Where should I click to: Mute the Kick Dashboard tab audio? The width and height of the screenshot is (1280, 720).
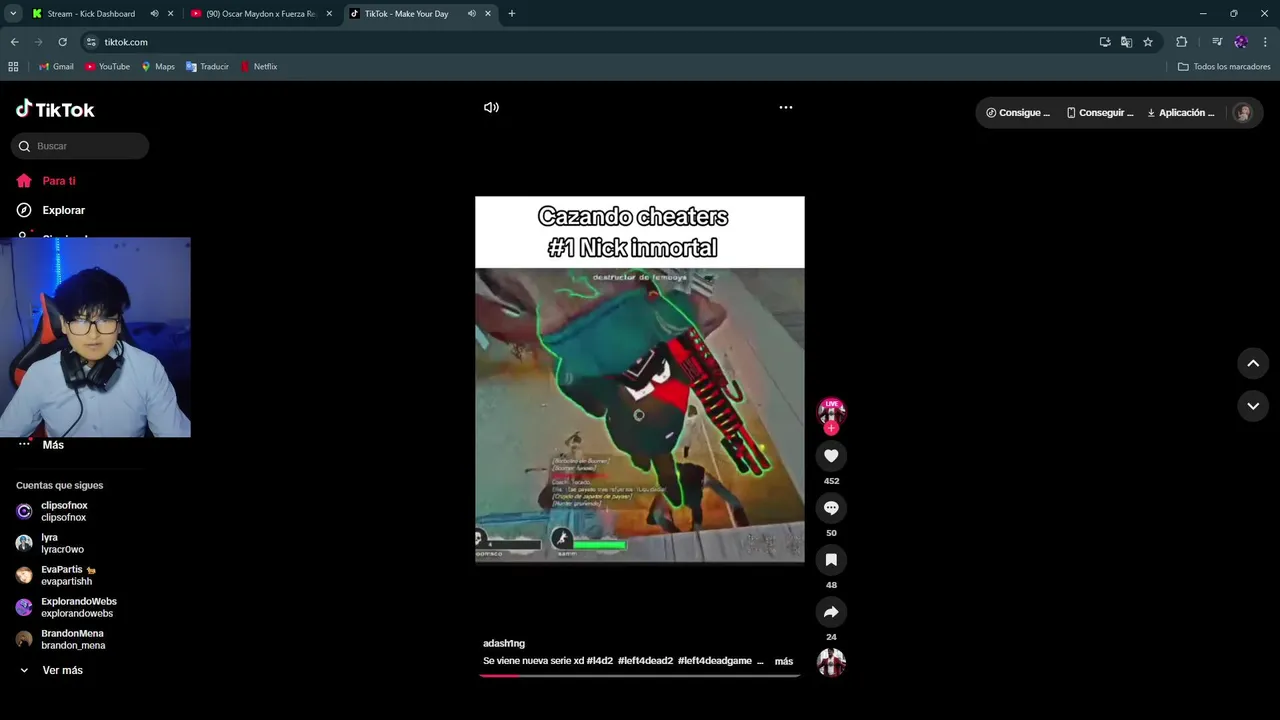pyautogui.click(x=154, y=14)
